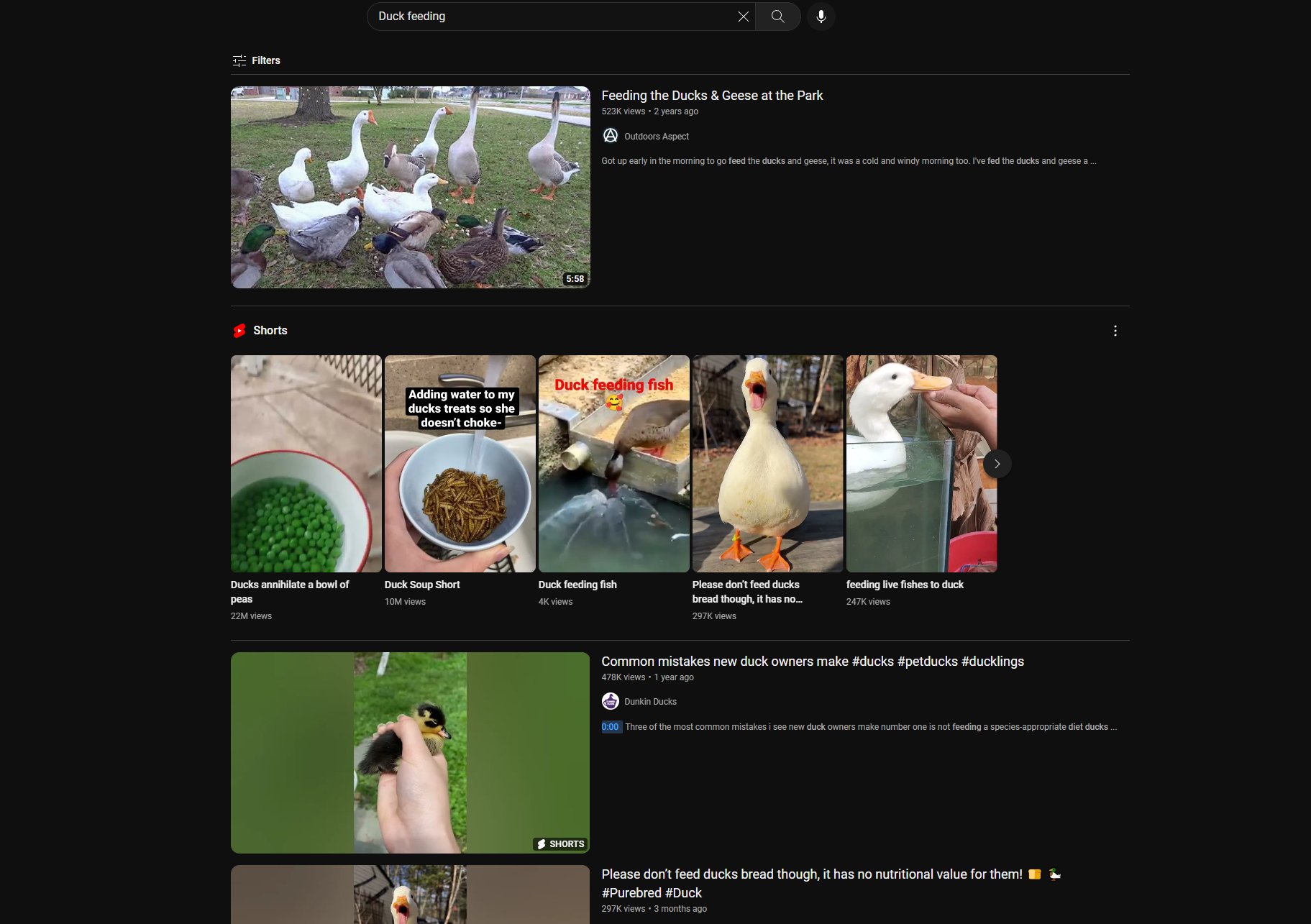Click the SHORTS badge on duckling thumbnail

(560, 843)
